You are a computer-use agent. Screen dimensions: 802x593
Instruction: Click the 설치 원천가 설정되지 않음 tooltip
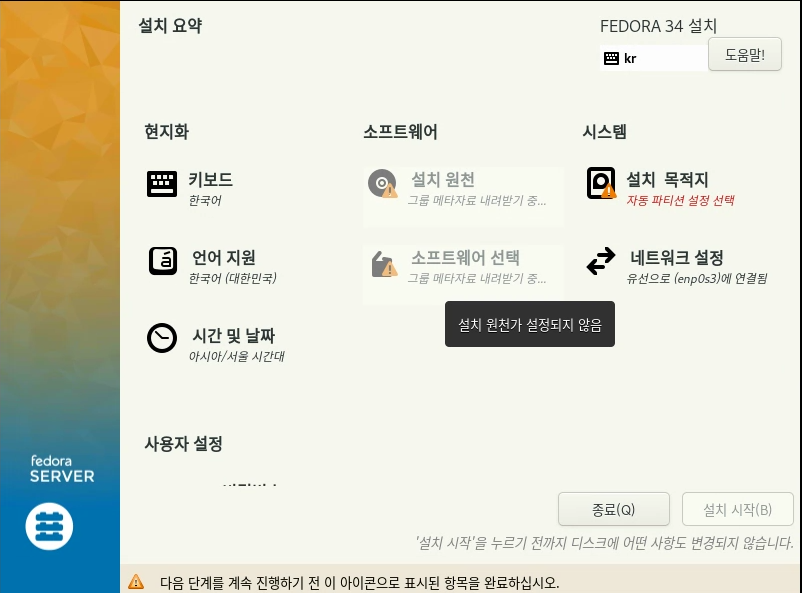click(x=530, y=324)
